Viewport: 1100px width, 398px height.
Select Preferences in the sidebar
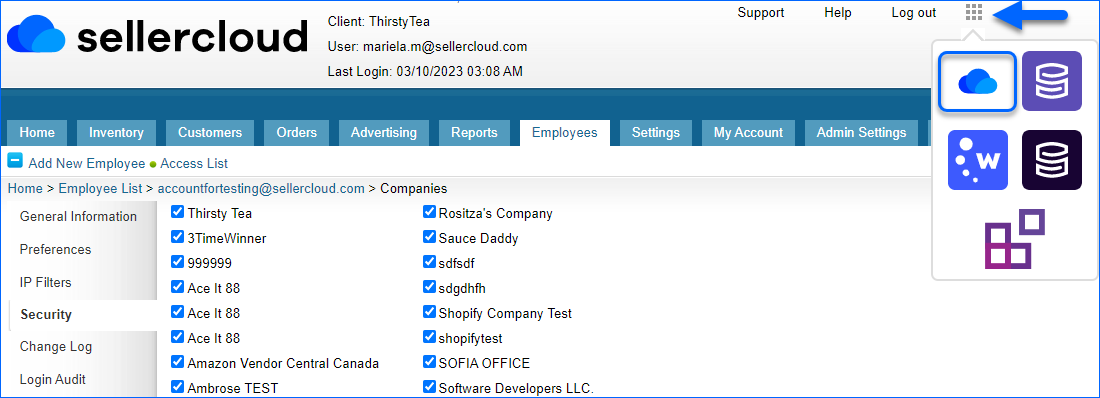click(55, 249)
